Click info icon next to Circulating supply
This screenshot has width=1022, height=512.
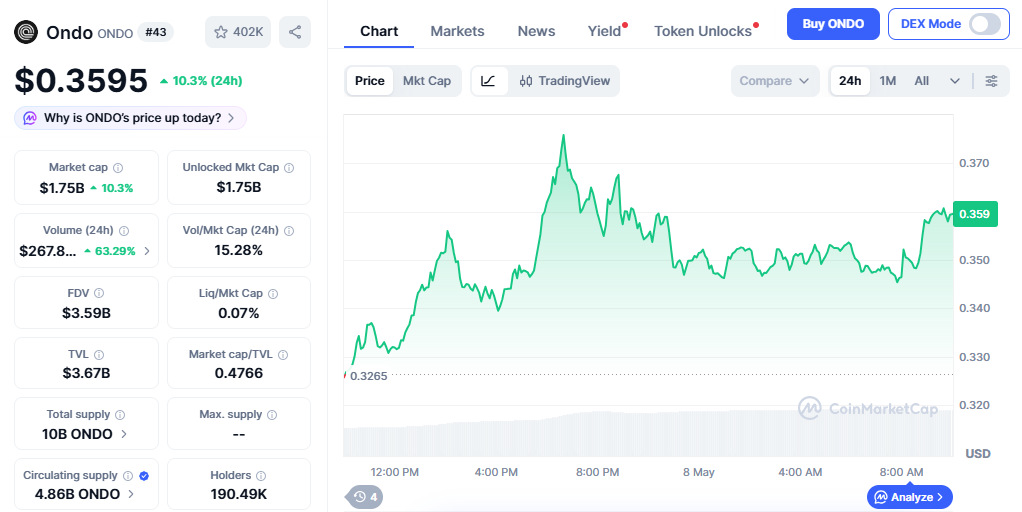click(x=128, y=476)
